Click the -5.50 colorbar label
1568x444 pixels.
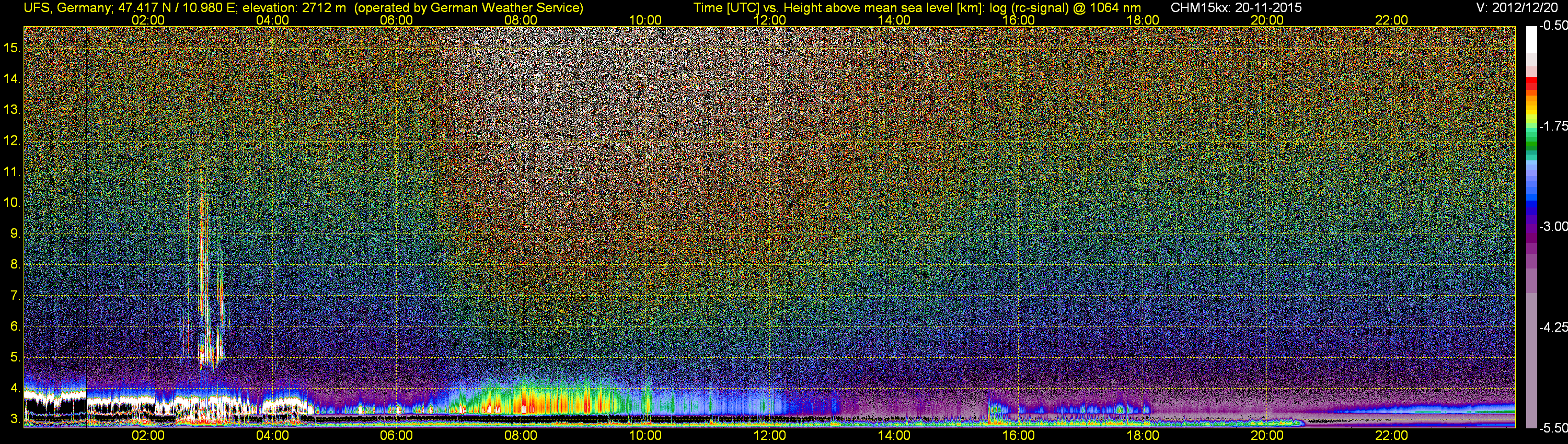pyautogui.click(x=1553, y=428)
